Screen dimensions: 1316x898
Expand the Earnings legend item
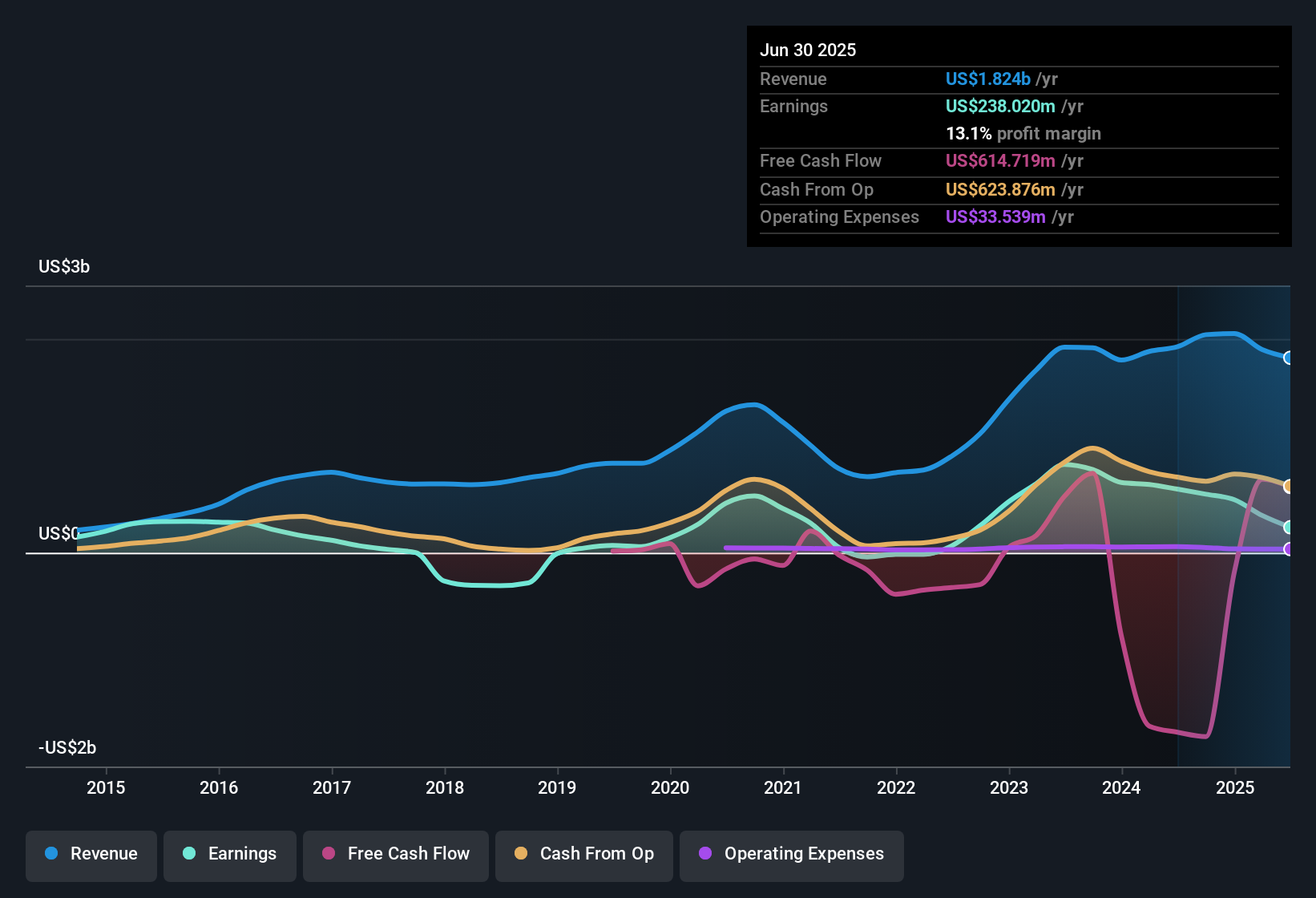(x=230, y=854)
